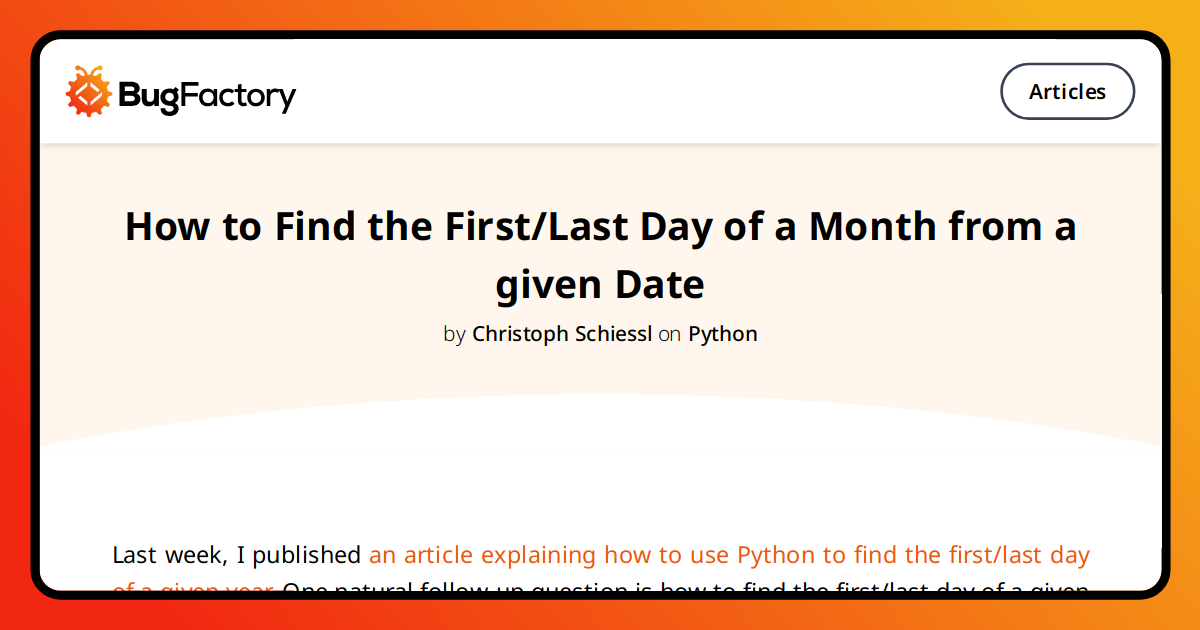Click the word 'by' in the byline
1200x630 pixels.
pos(454,334)
